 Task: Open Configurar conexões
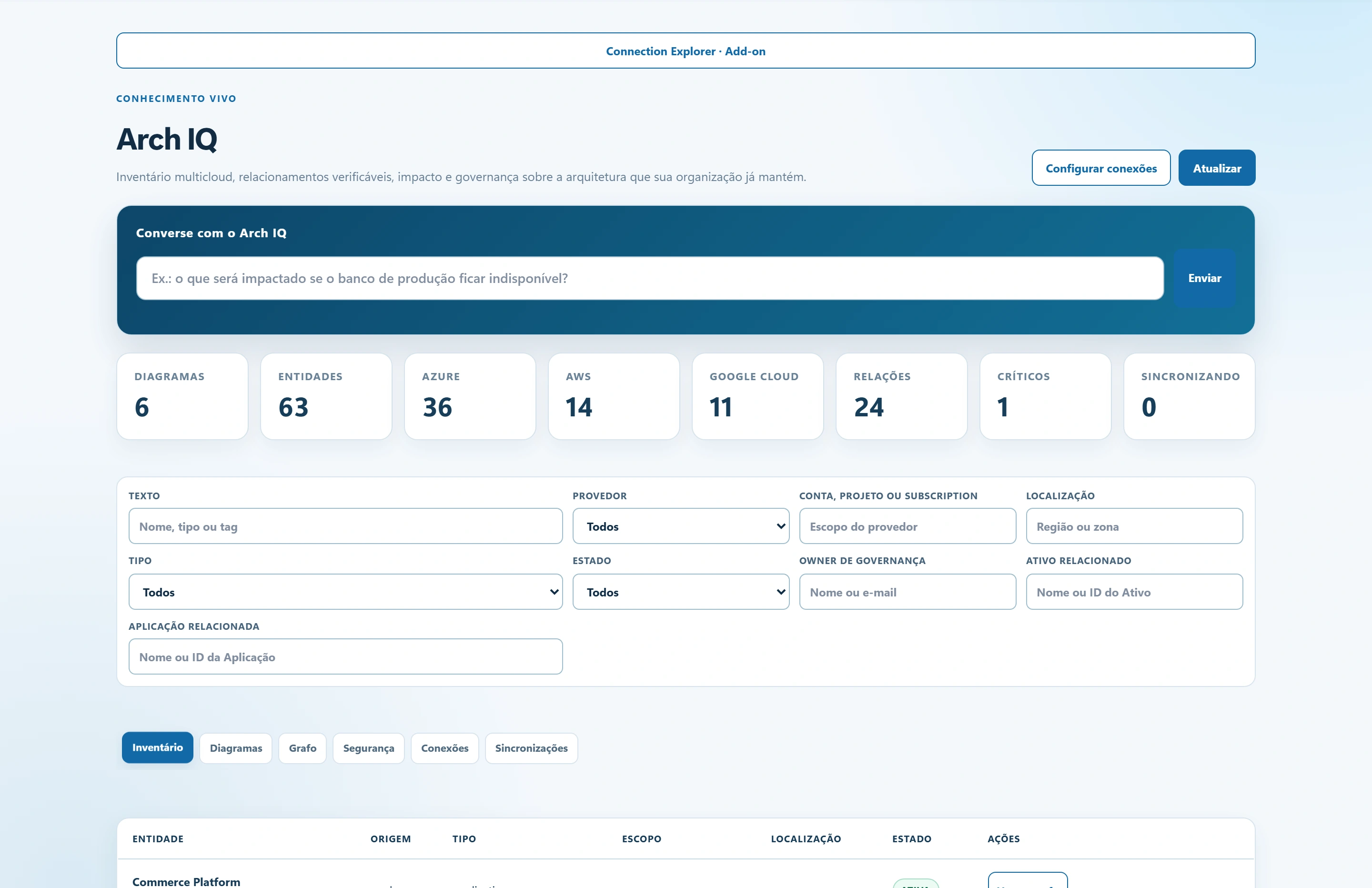point(1100,168)
